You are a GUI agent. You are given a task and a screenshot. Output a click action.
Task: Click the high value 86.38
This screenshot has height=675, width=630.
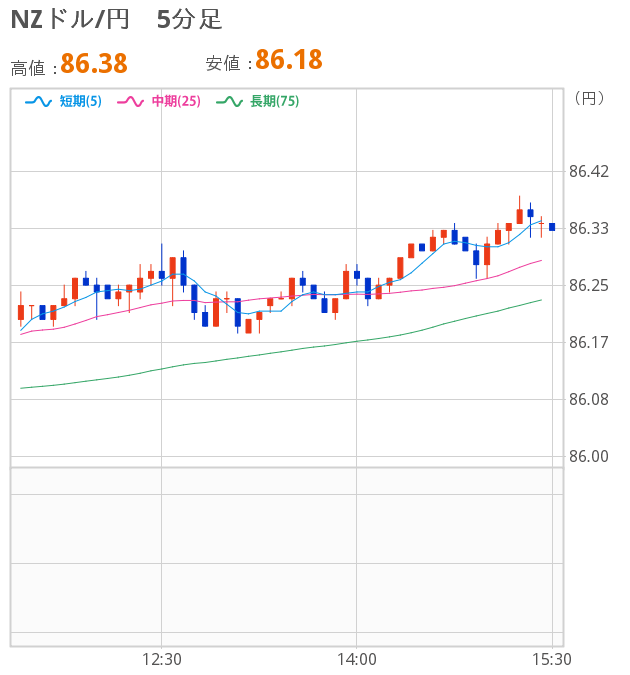click(x=94, y=63)
